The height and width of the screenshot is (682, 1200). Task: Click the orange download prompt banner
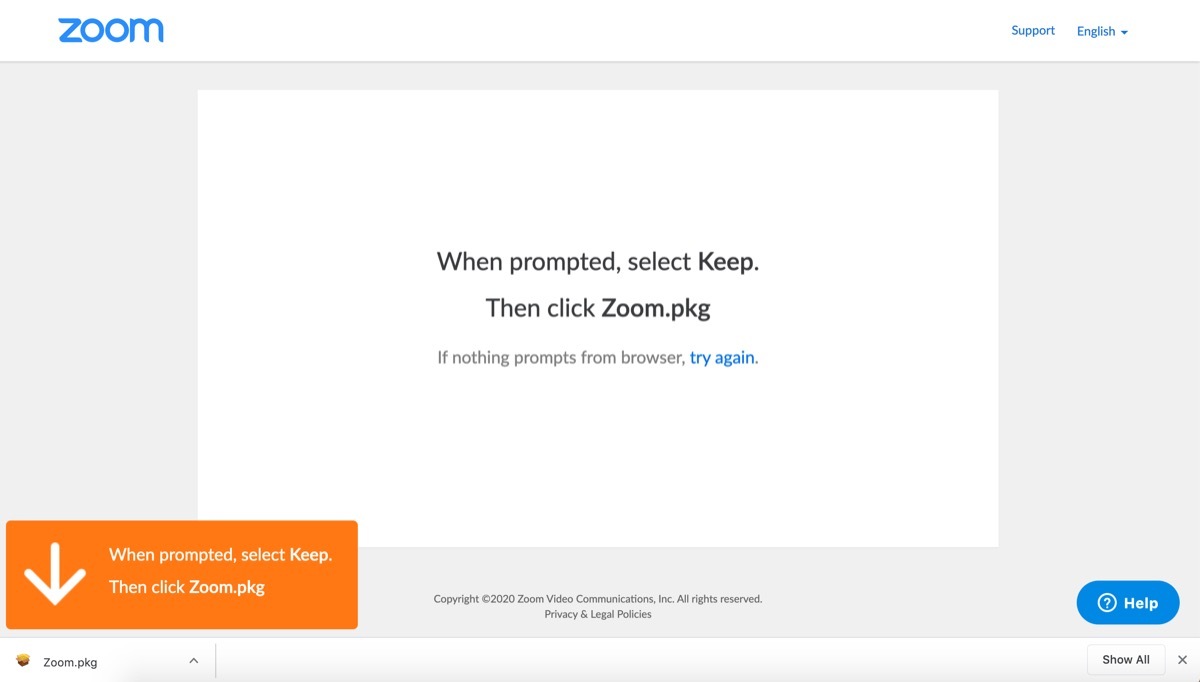tap(182, 573)
